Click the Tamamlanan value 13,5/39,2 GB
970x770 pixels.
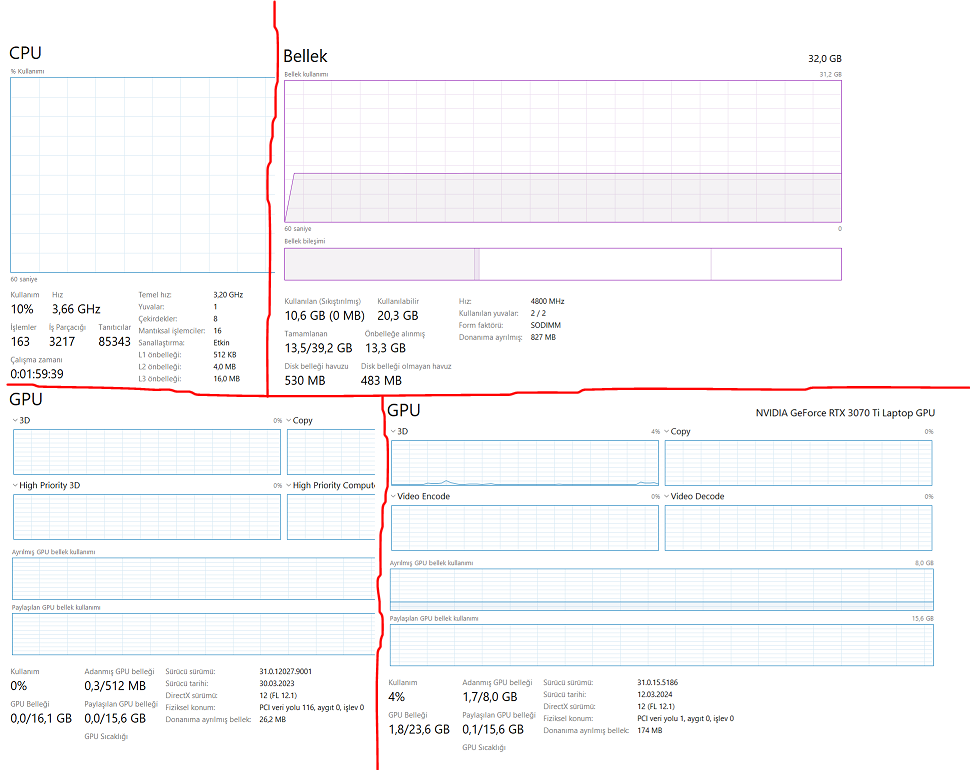coord(319,348)
